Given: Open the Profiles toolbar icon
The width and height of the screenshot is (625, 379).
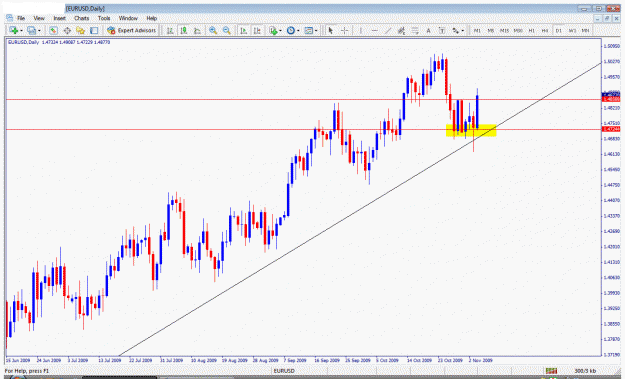Looking at the screenshot, I should (31, 30).
